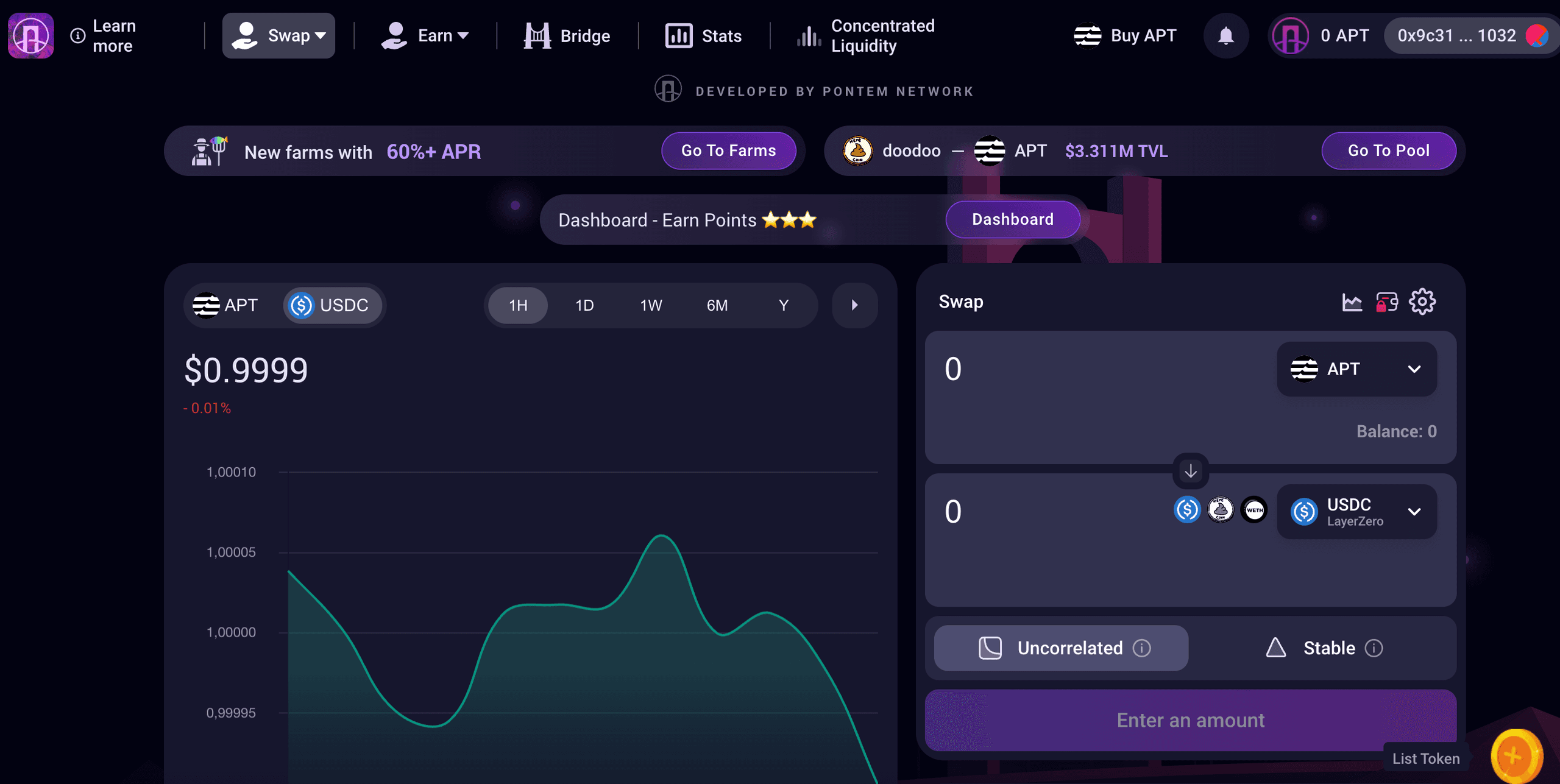Click the Uncorrelated info icon
This screenshot has height=784, width=1560.
[x=1142, y=648]
